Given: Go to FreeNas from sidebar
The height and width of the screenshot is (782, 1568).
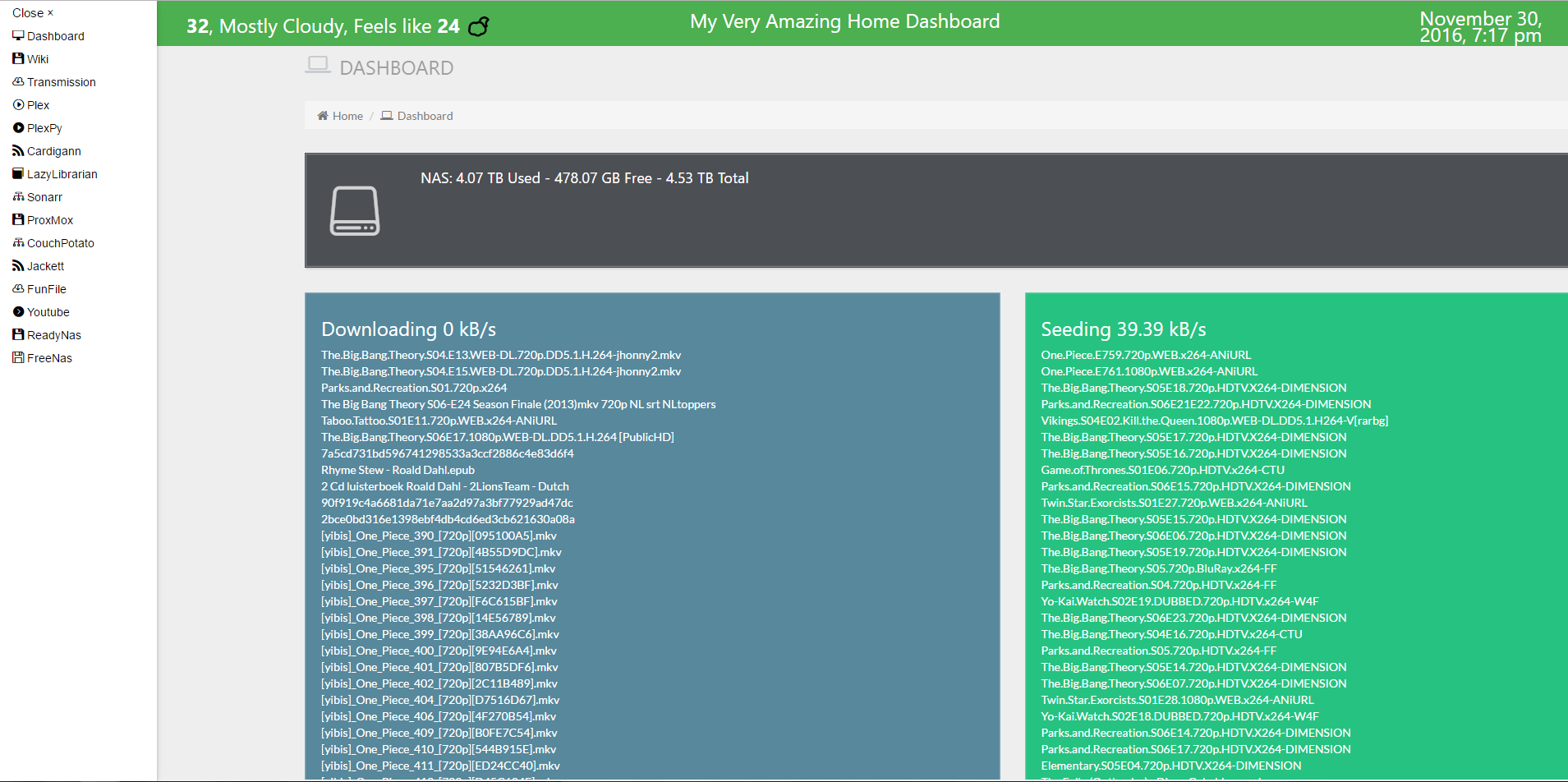Looking at the screenshot, I should click(x=49, y=358).
